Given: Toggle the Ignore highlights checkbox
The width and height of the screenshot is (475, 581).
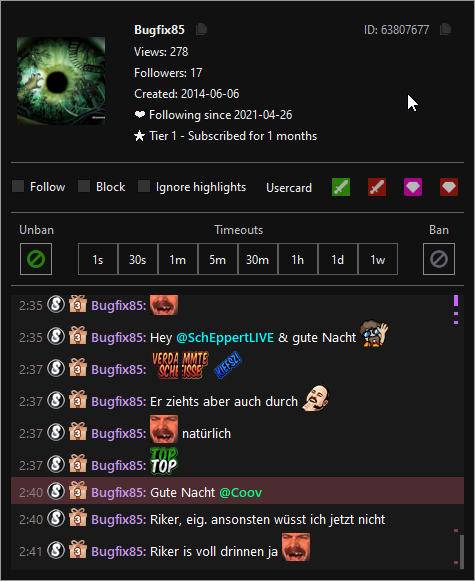Looking at the screenshot, I should tap(144, 186).
